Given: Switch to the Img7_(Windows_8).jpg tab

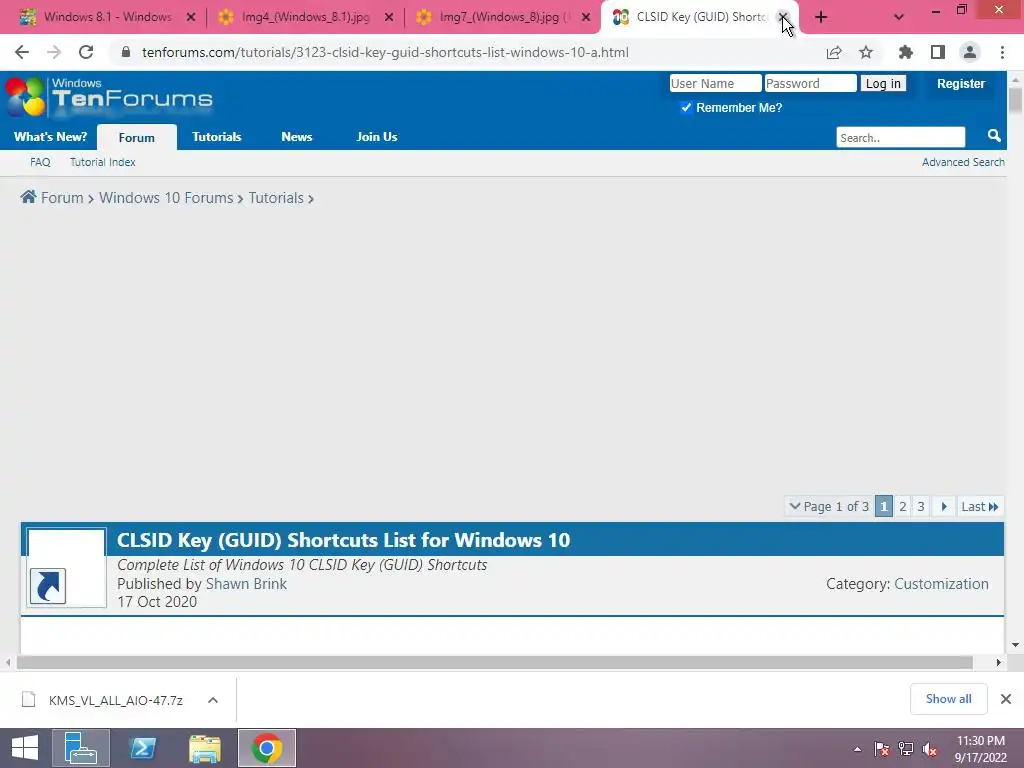Looking at the screenshot, I should (x=491, y=17).
